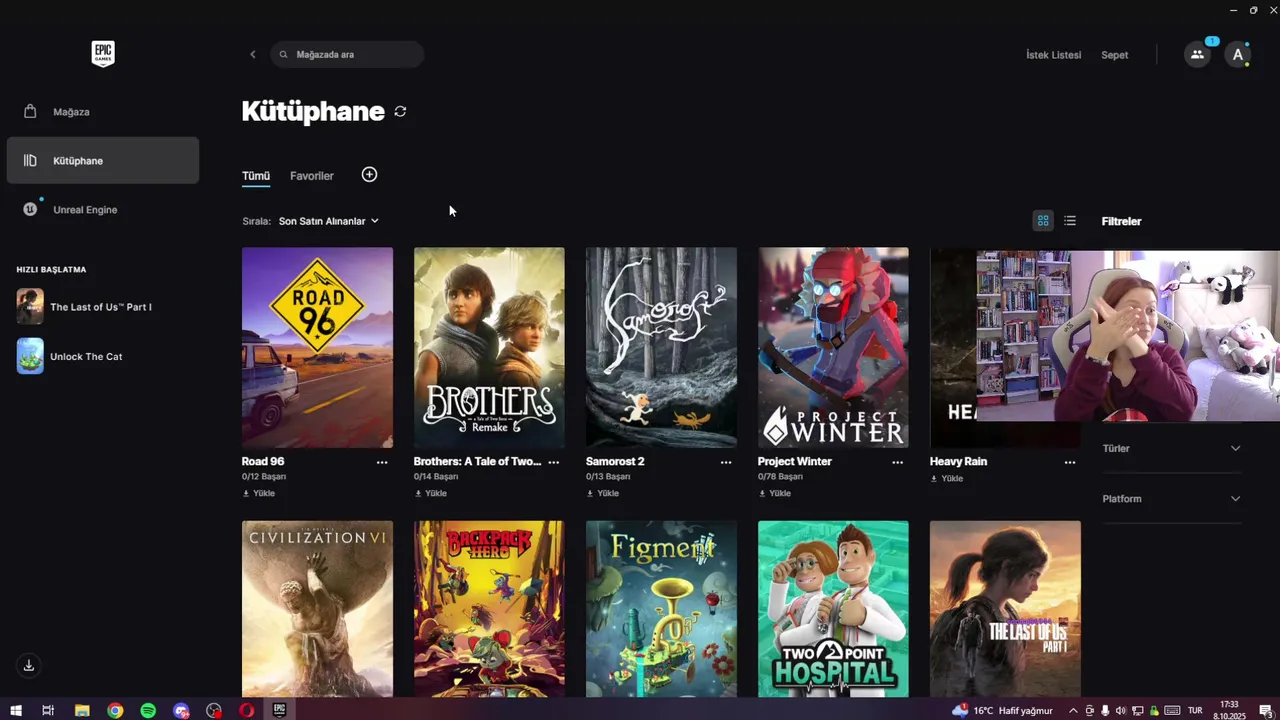Click the Epic Games logo
The image size is (1280, 720).
tap(103, 54)
